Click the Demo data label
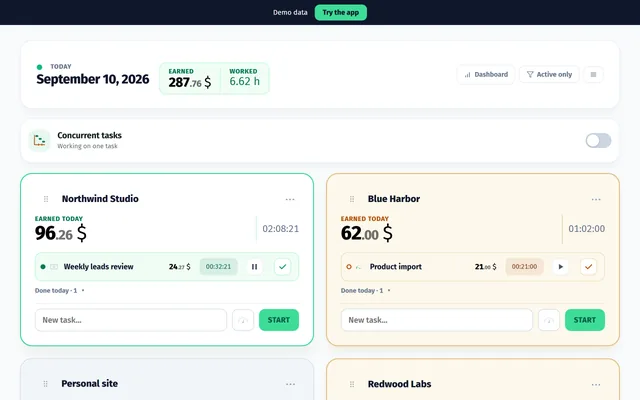This screenshot has width=640, height=400. 290,13
